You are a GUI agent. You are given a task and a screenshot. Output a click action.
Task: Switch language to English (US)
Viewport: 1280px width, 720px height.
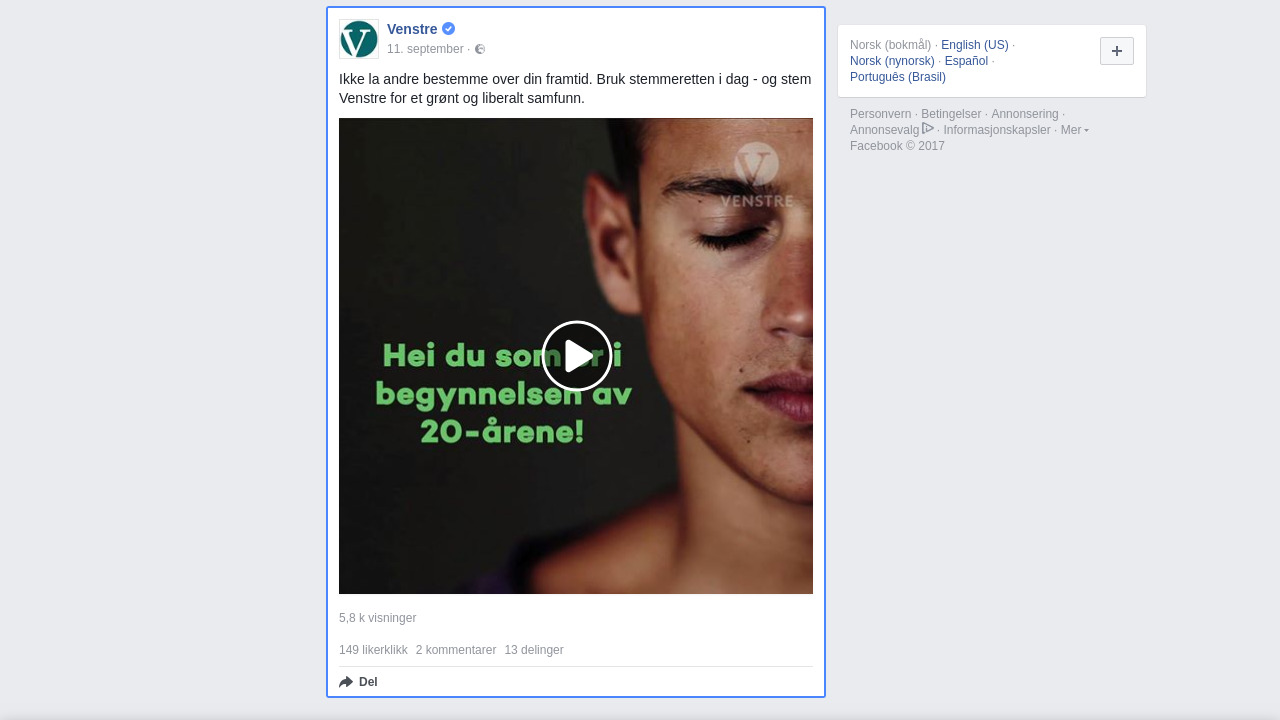[x=975, y=45]
